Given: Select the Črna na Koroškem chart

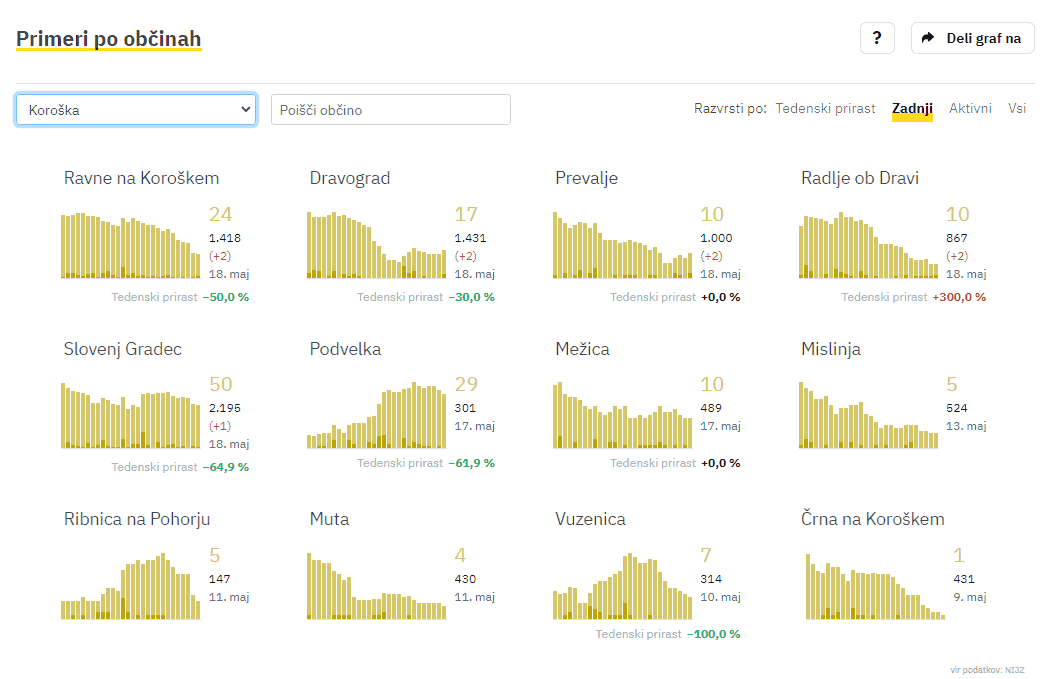Looking at the screenshot, I should click(875, 586).
